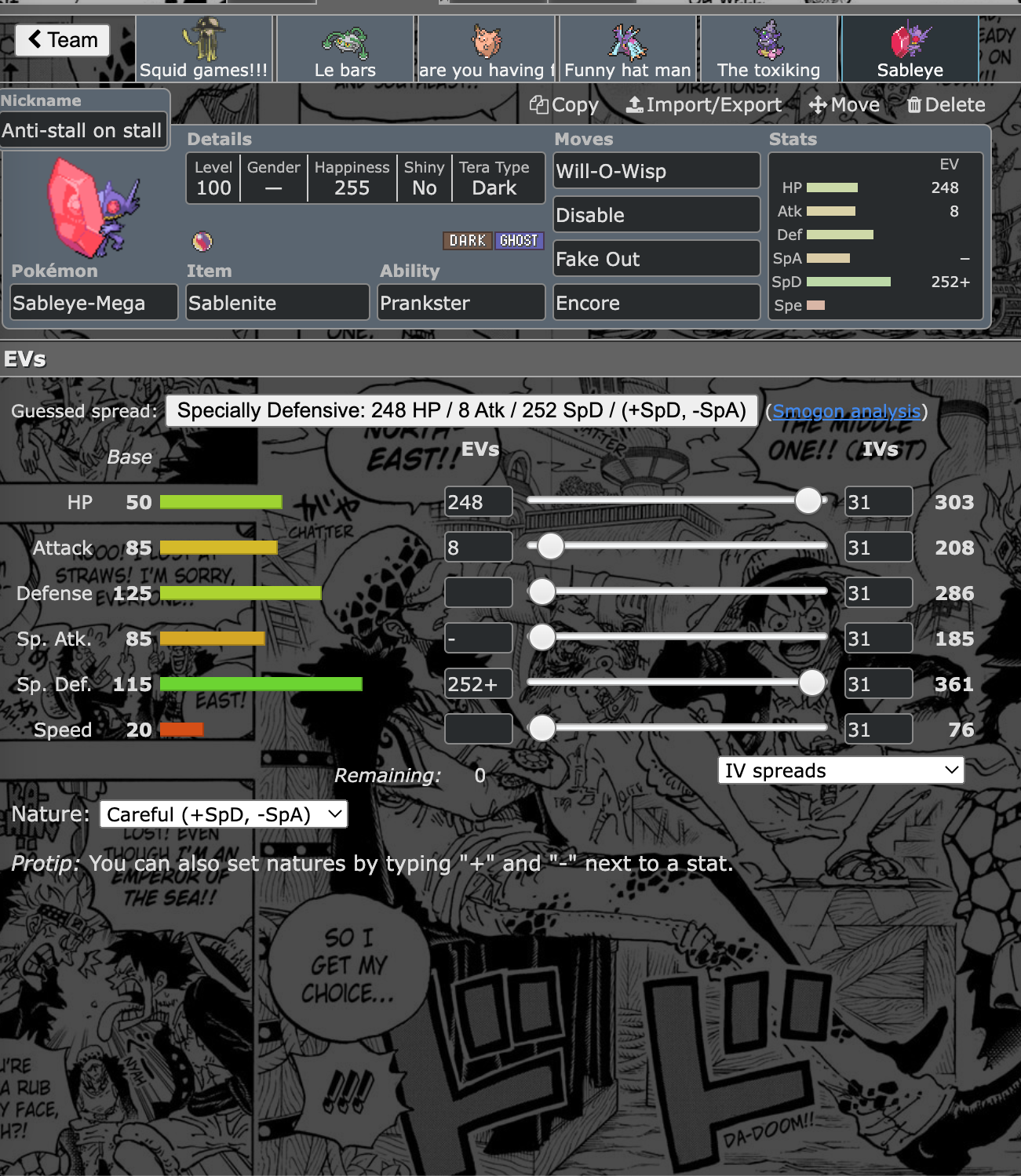Open the Level detail
Viewport: 1021px width, 1176px height.
pos(213,179)
